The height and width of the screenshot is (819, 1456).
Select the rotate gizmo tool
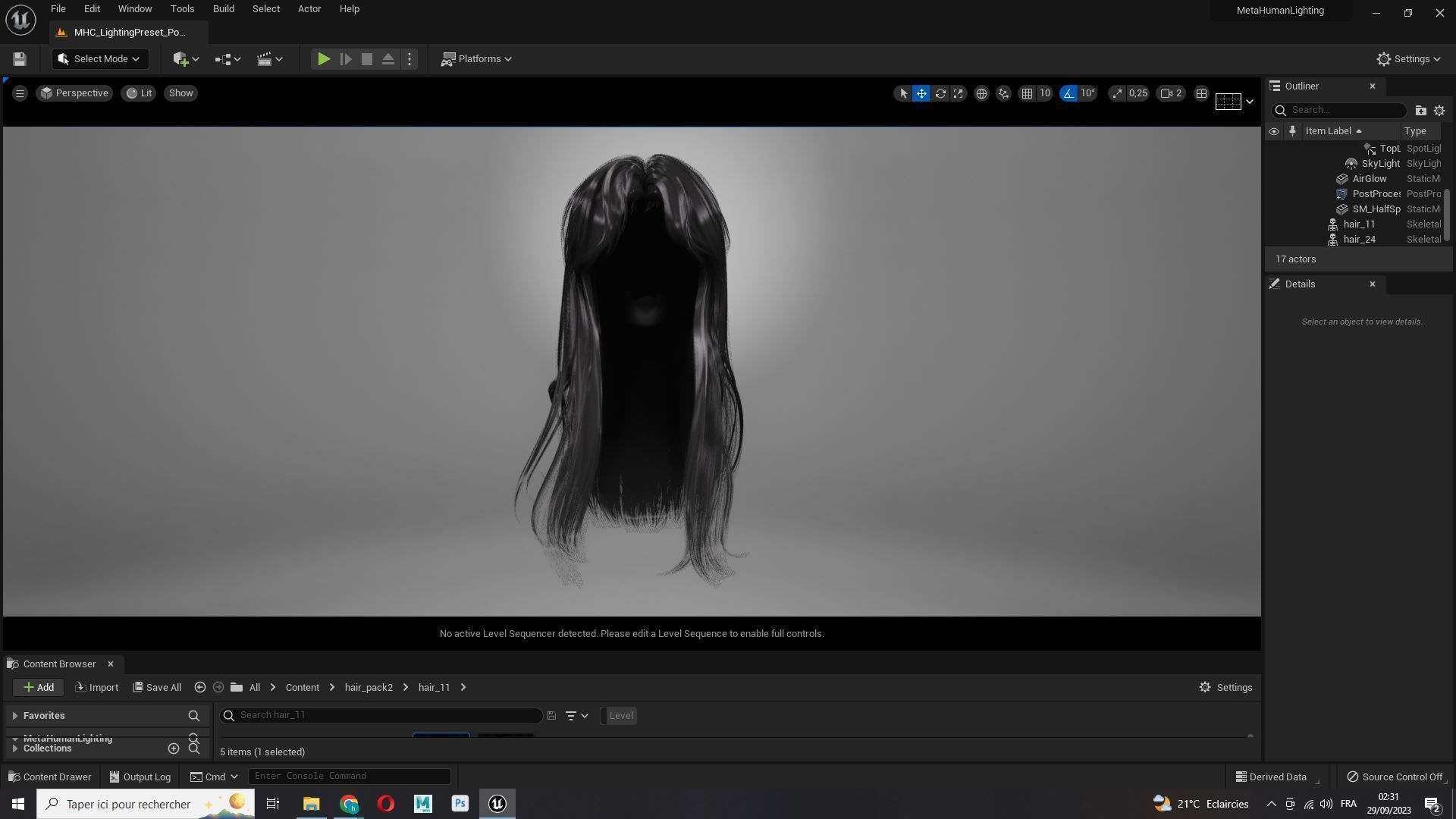coord(940,93)
